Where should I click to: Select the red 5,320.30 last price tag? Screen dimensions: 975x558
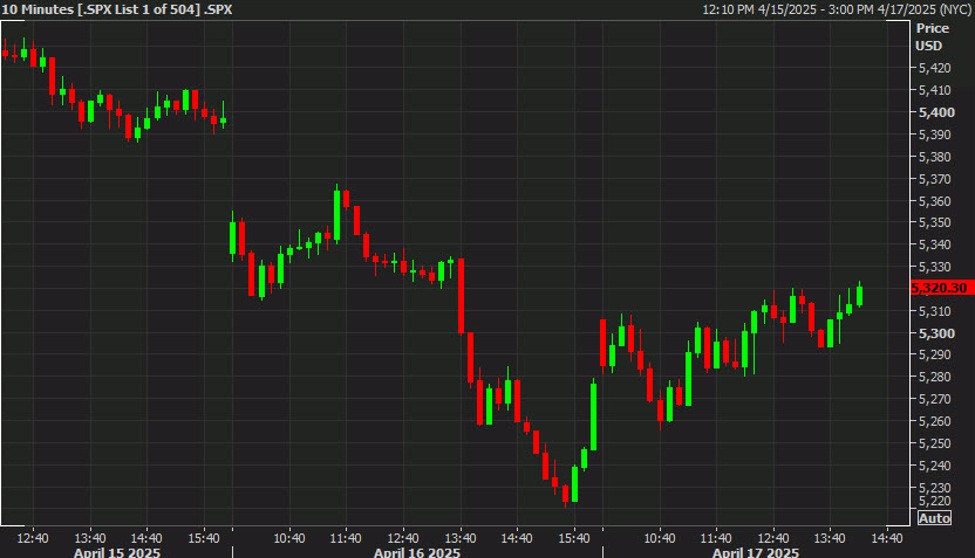(x=940, y=288)
